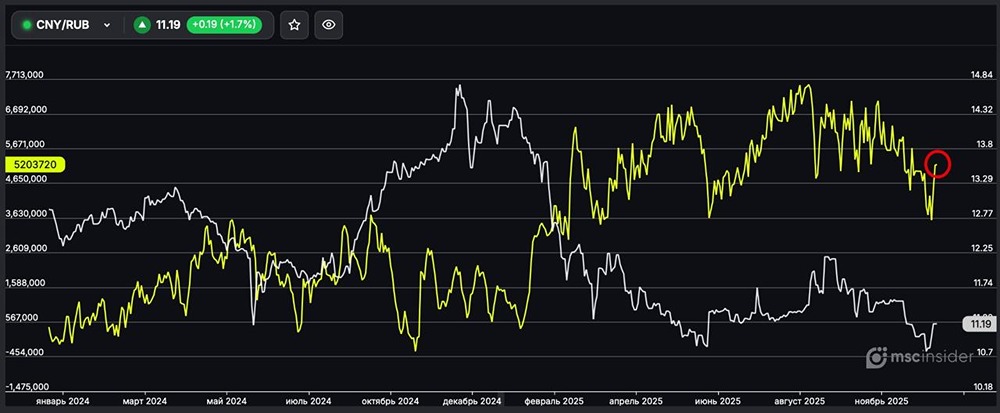Image resolution: width=1000 pixels, height=413 pixels.
Task: Select the февраль 2025 date on the time axis
Action: click(554, 402)
